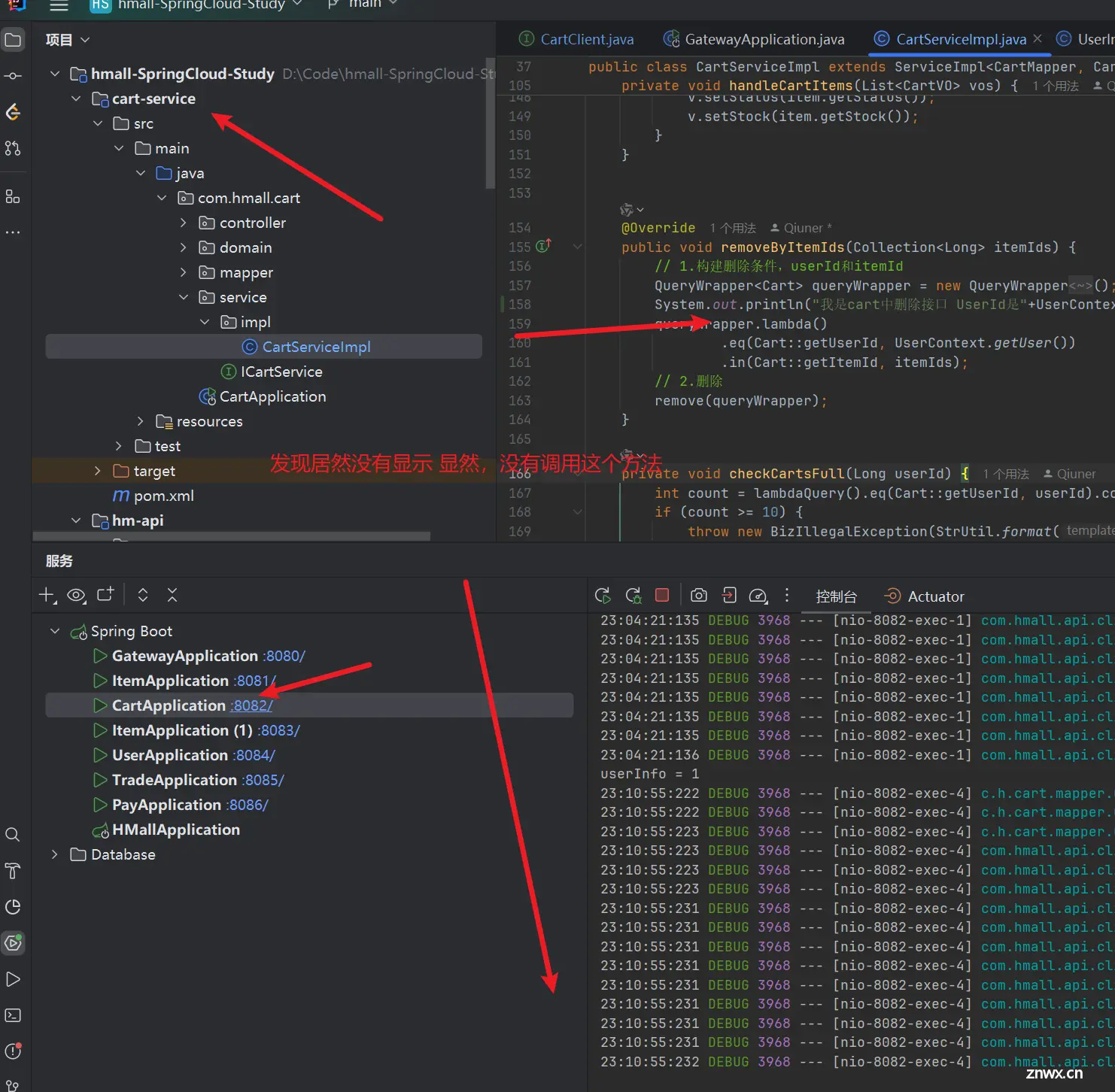This screenshot has height=1092, width=1115.
Task: Open the console toolbar more options
Action: [787, 595]
